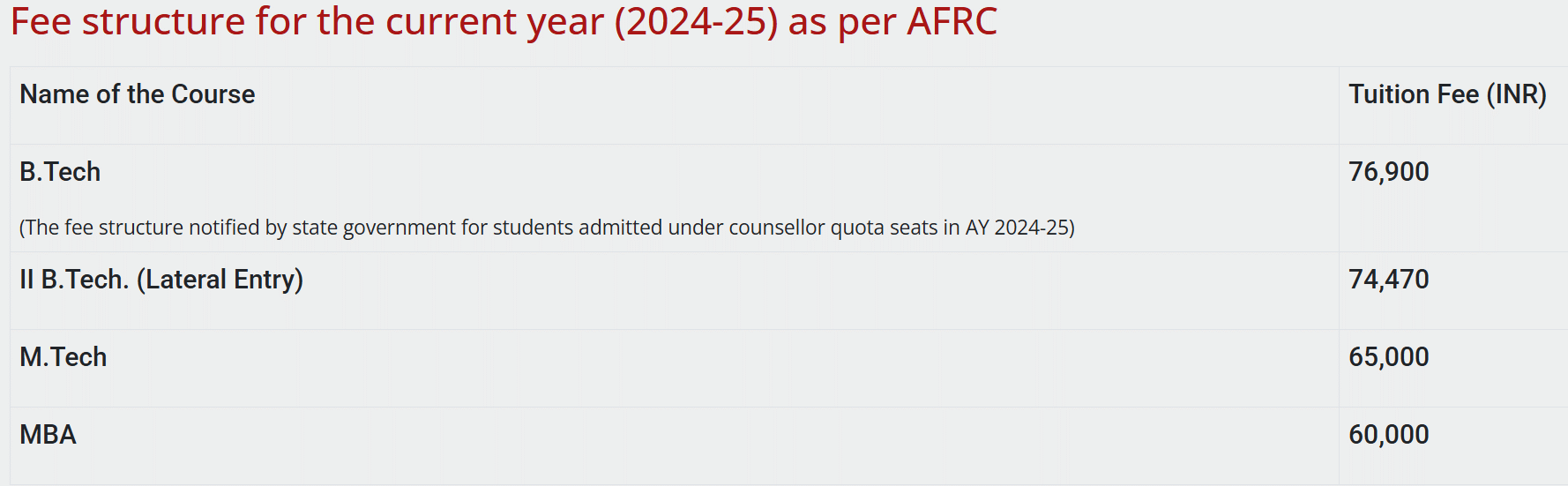Viewport: 1568px width, 486px height.
Task: Click the "II B.Tech." course label
Action: (x=74, y=280)
